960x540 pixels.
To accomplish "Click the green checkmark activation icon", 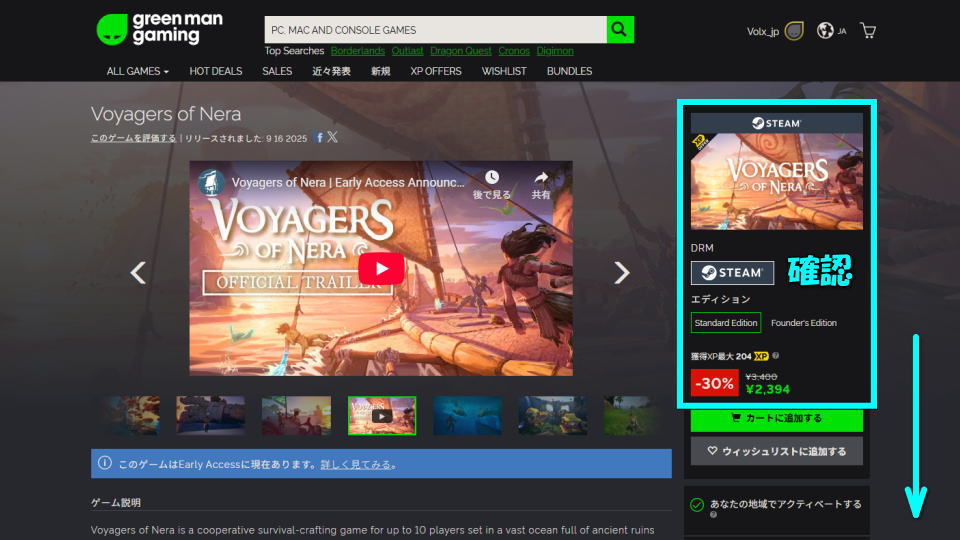I will pos(697,504).
